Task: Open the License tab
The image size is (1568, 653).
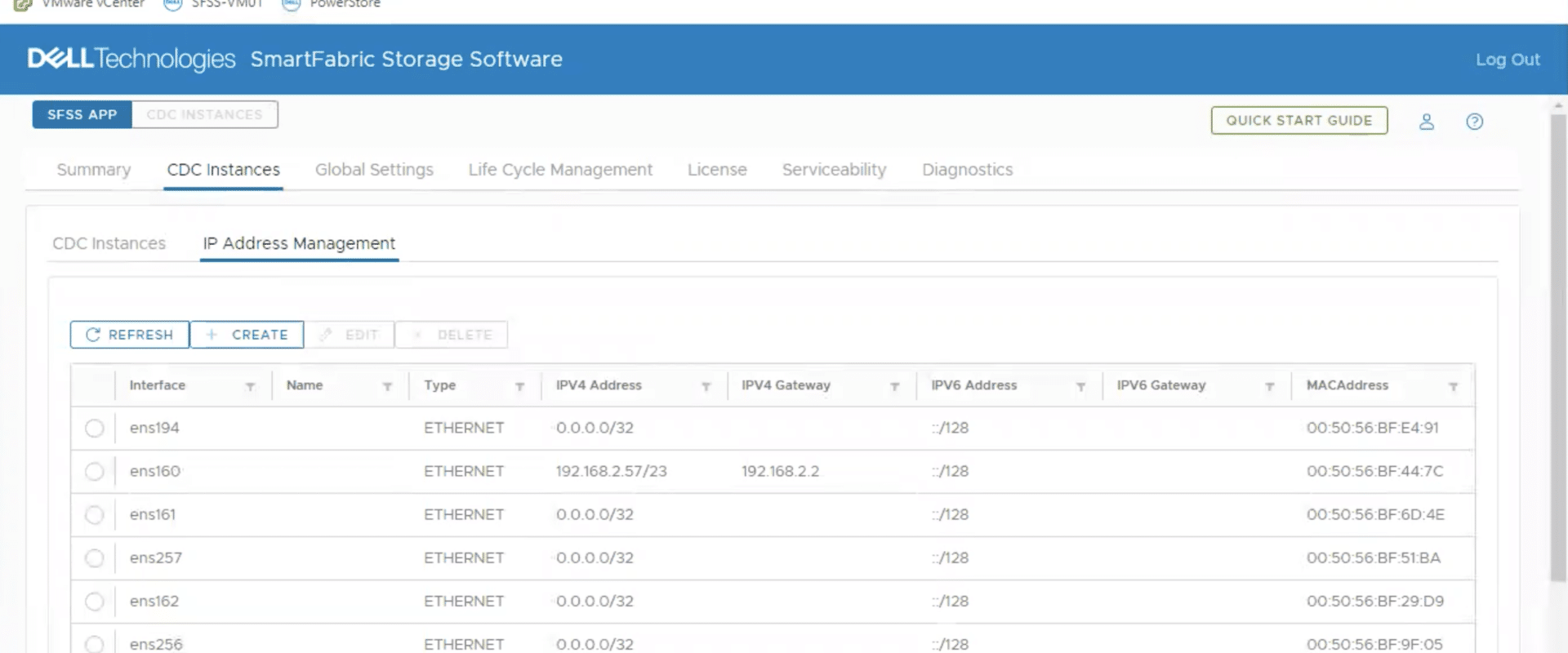Action: 717,170
